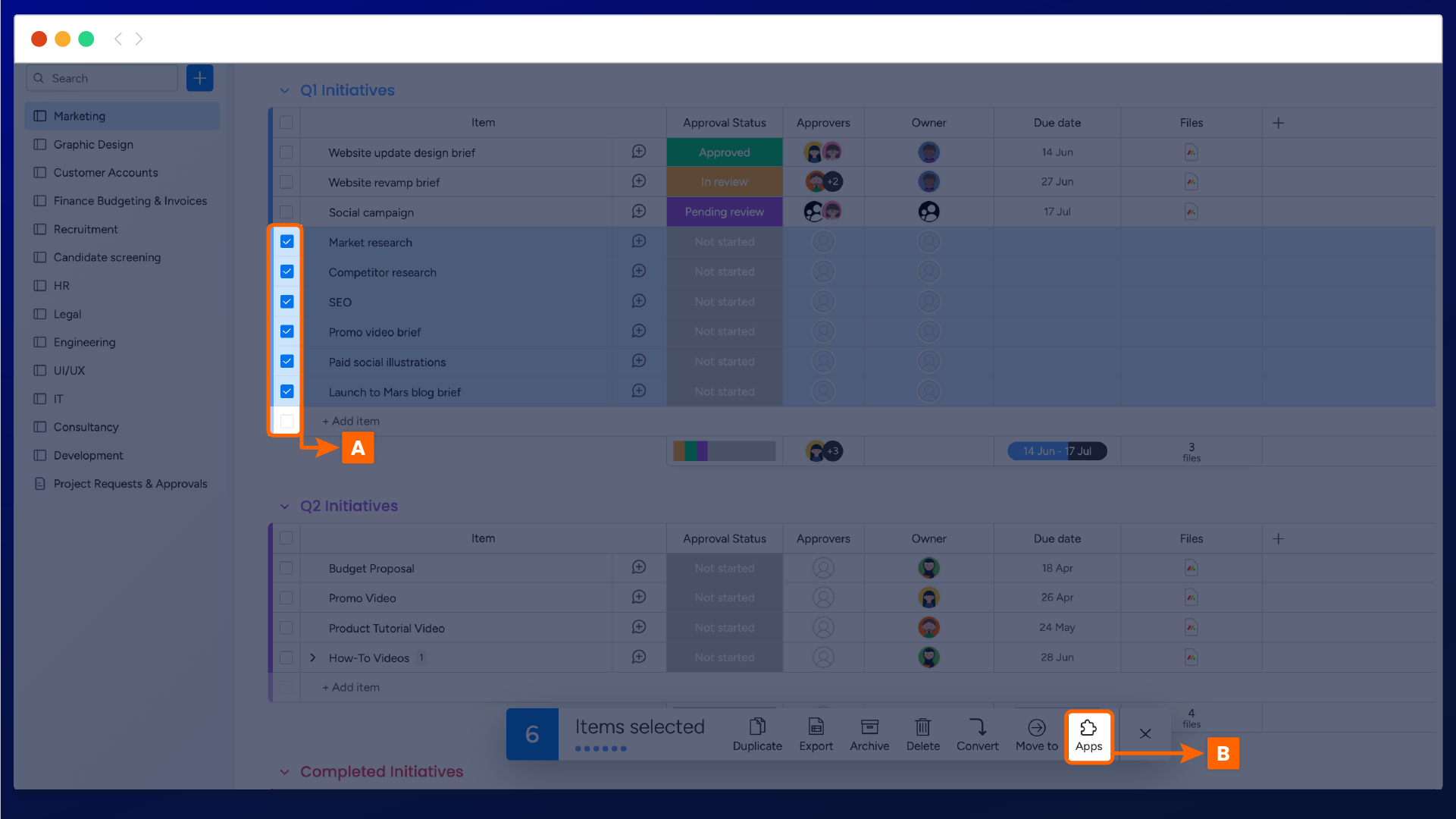1456x819 pixels.
Task: Open conversation for Website revamp brief
Action: click(x=639, y=182)
